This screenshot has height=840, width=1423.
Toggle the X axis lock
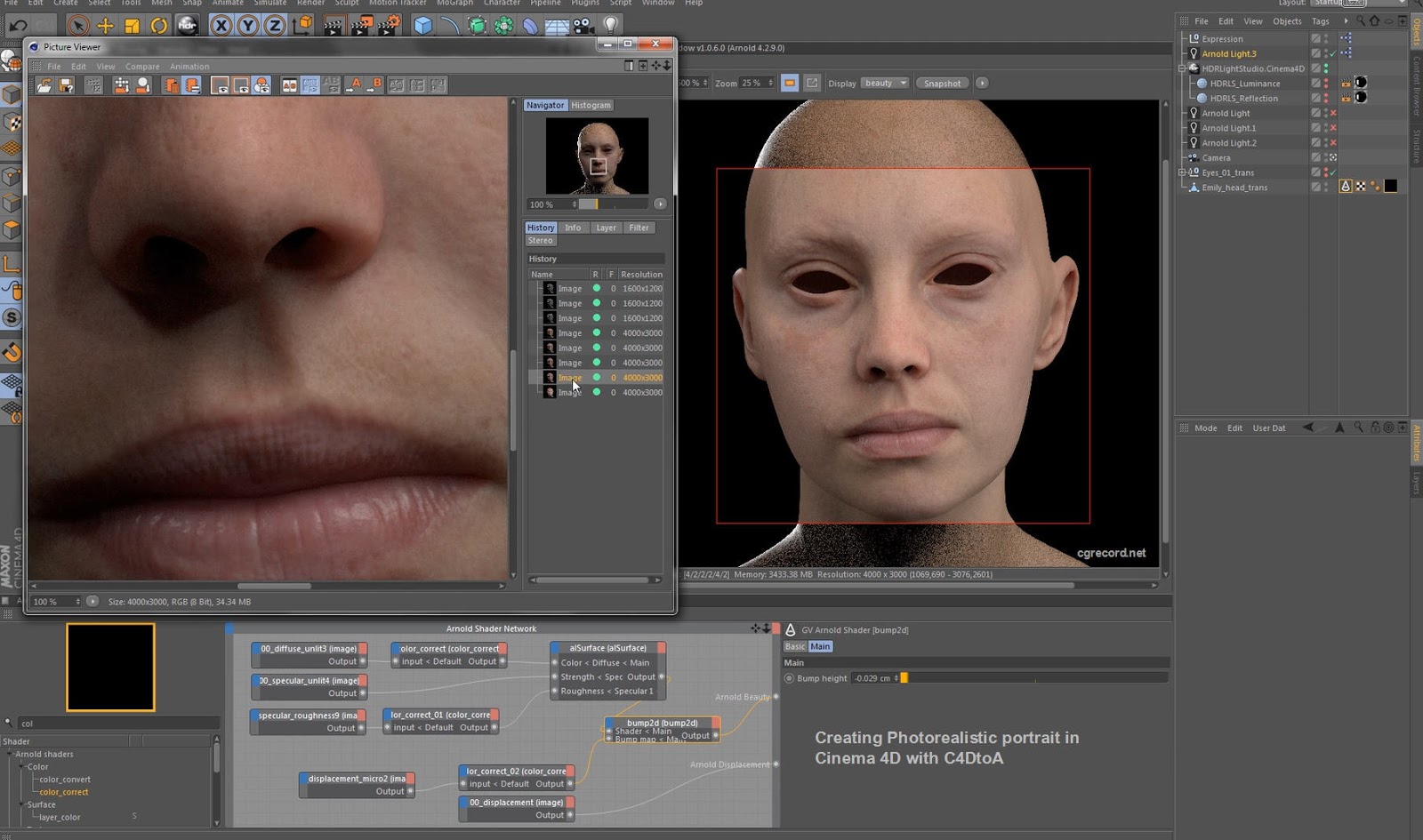coord(221,26)
